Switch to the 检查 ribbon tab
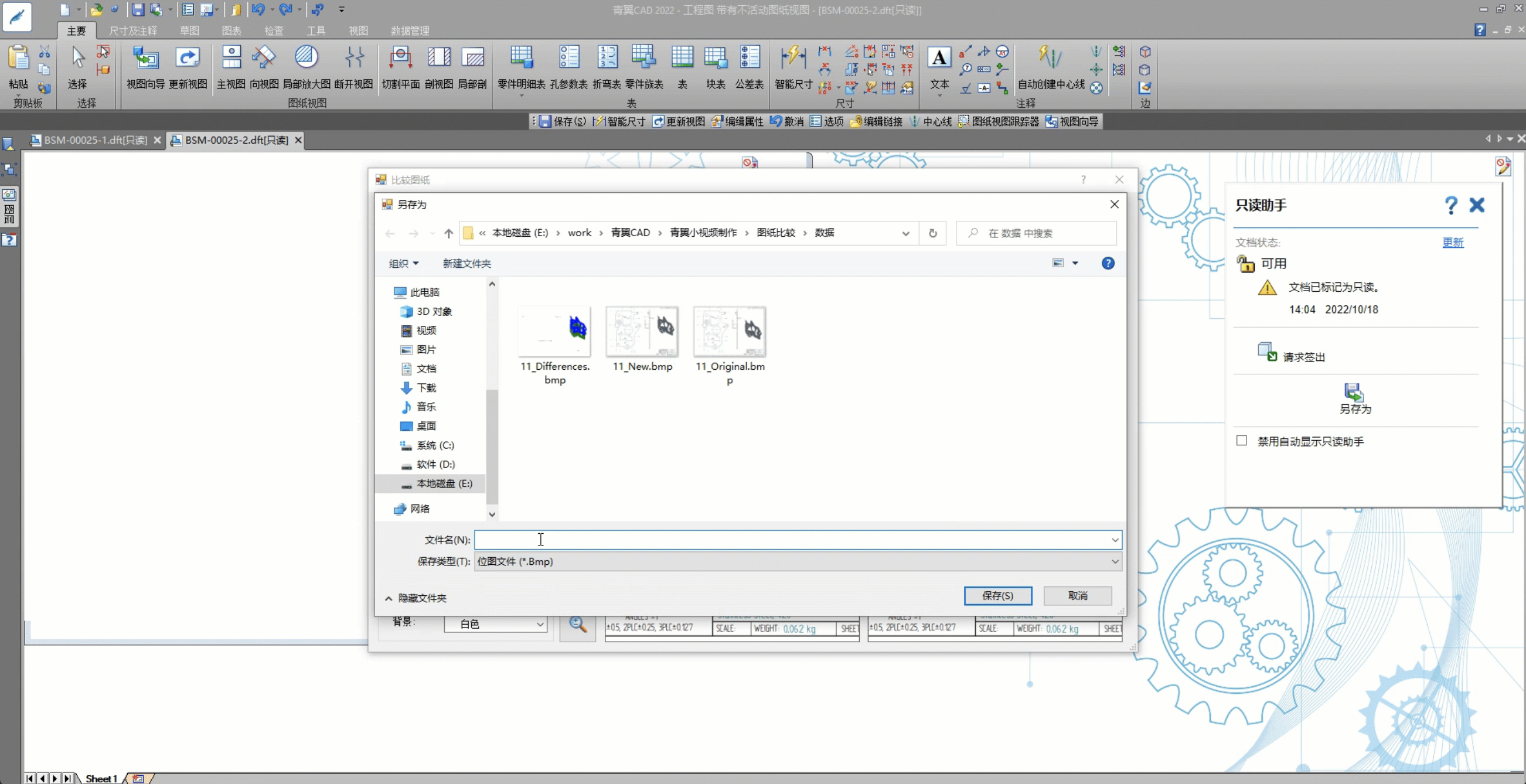Viewport: 1526px width, 784px height. coord(274,31)
